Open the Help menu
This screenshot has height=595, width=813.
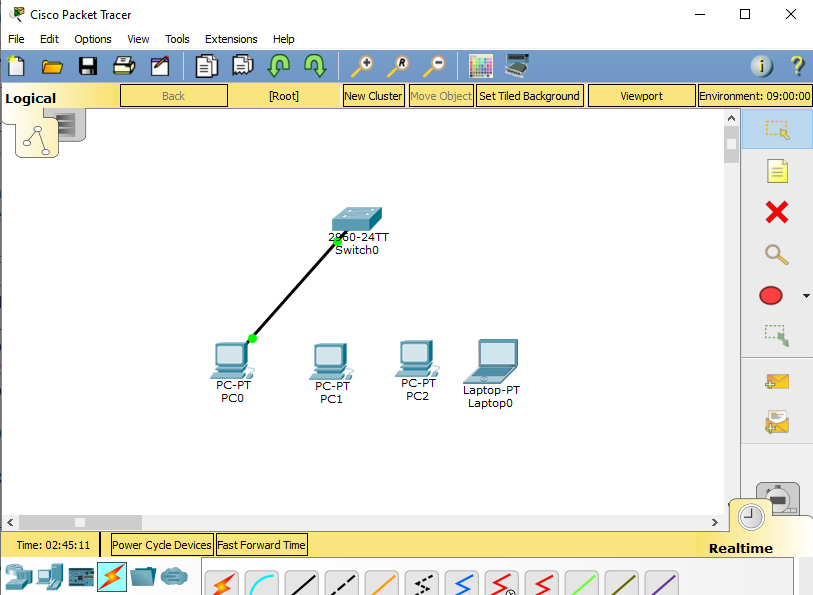click(x=284, y=39)
